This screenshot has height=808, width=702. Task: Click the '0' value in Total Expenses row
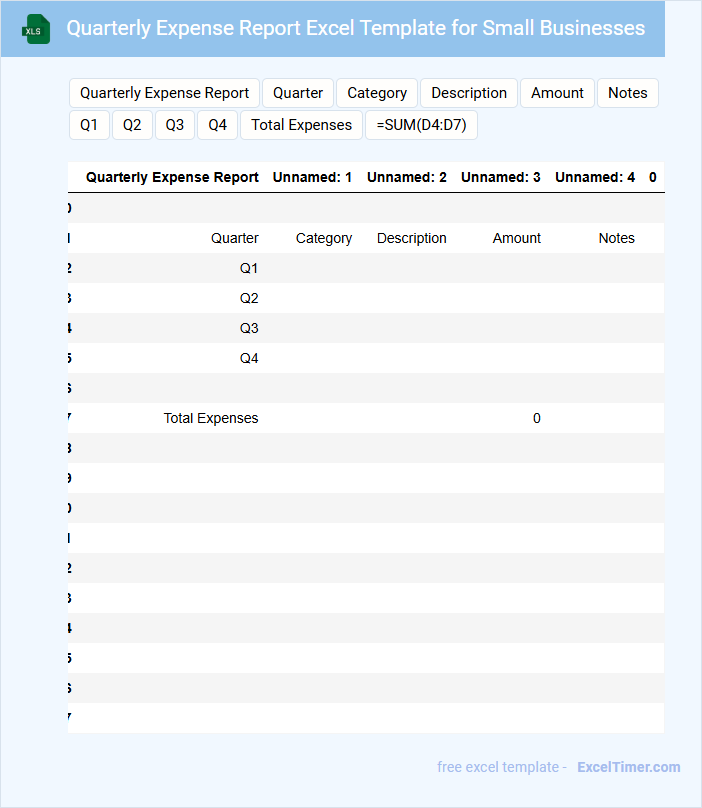tap(537, 418)
